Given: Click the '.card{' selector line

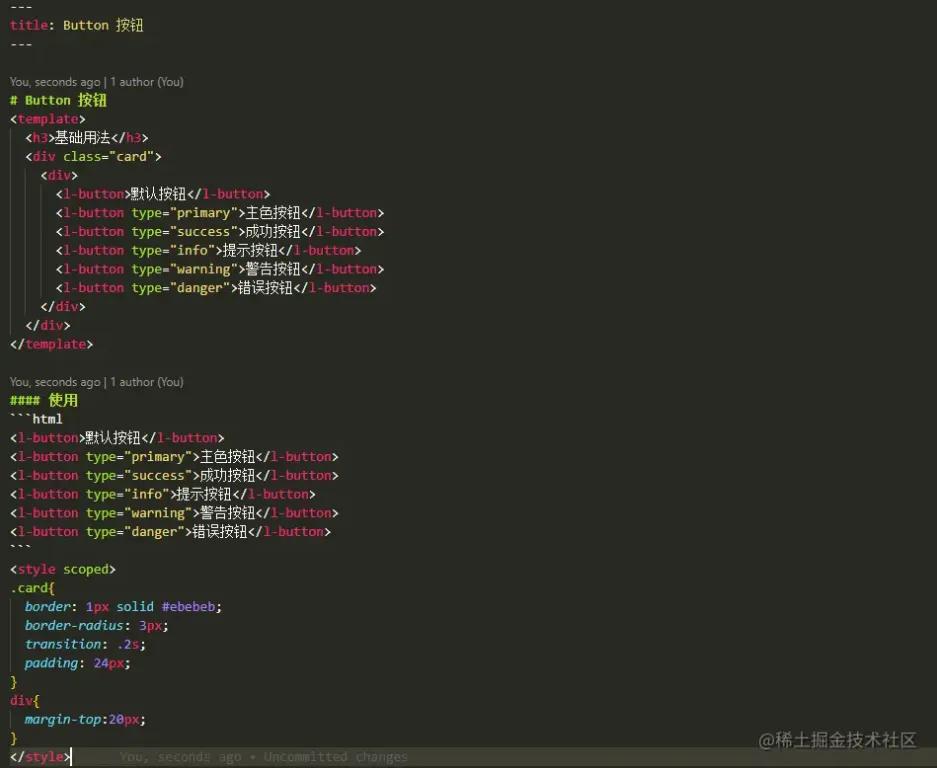Looking at the screenshot, I should (x=32, y=588).
